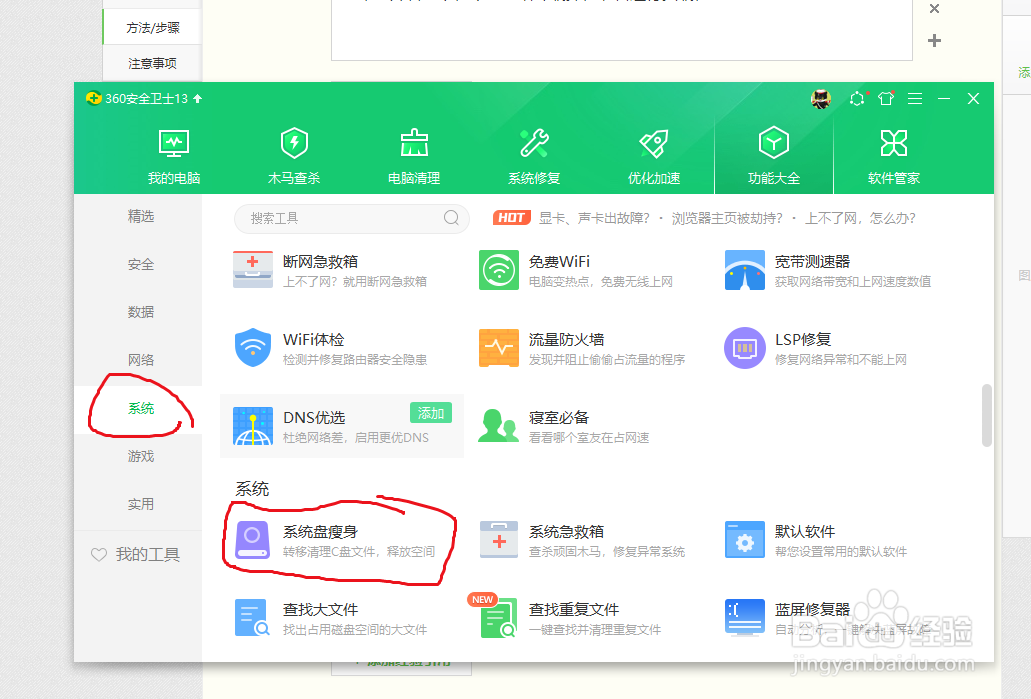Launch 系统急救箱 tool

(x=583, y=541)
